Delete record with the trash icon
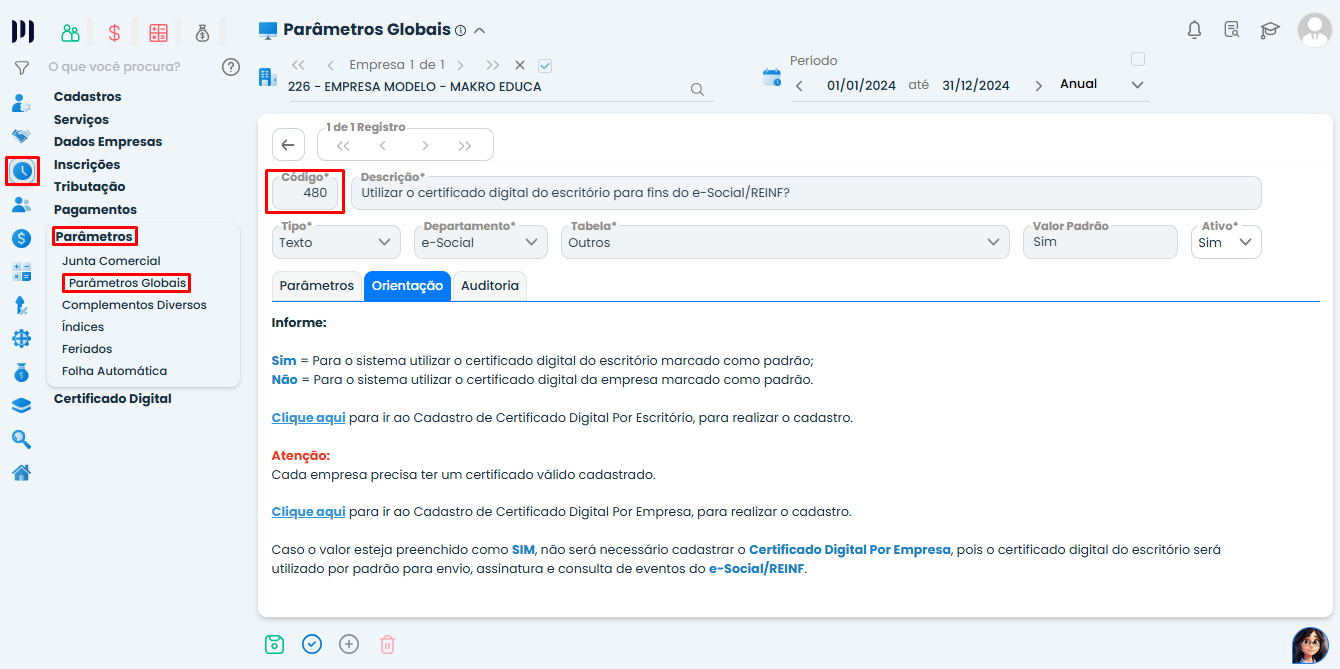Viewport: 1340px width, 669px height. [x=387, y=645]
